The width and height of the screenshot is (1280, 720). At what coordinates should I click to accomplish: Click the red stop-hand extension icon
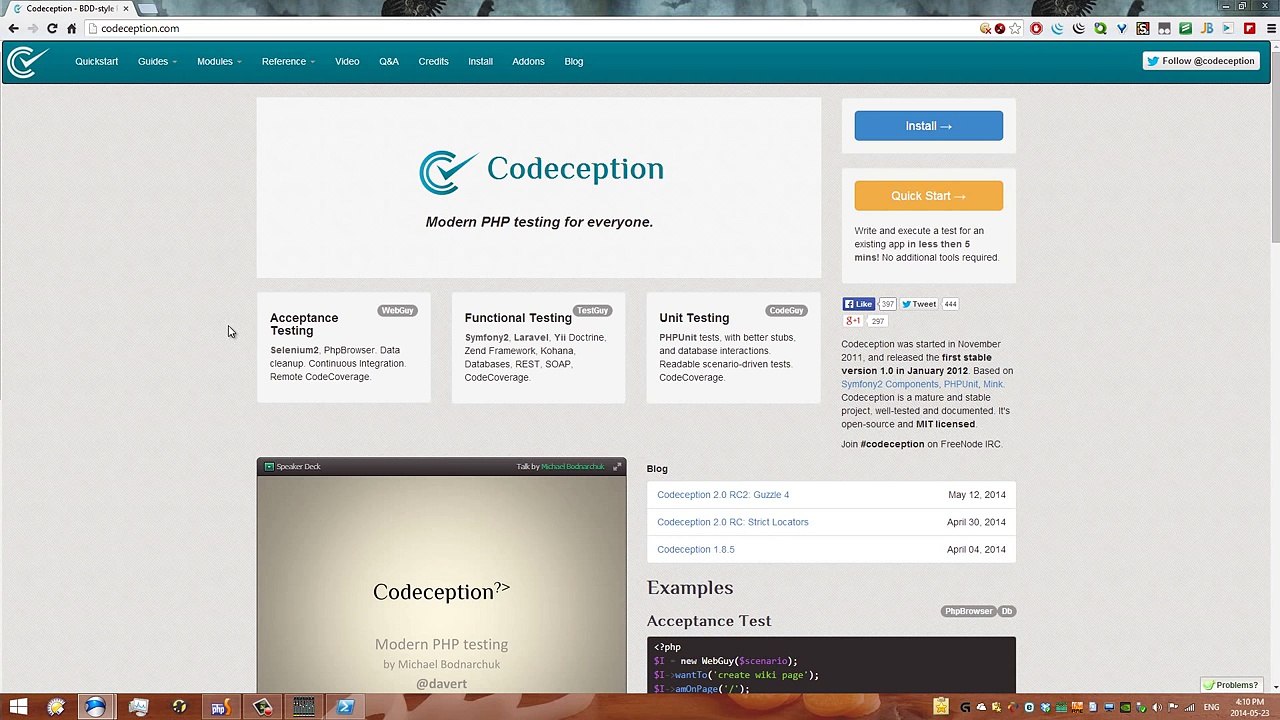coord(1036,29)
